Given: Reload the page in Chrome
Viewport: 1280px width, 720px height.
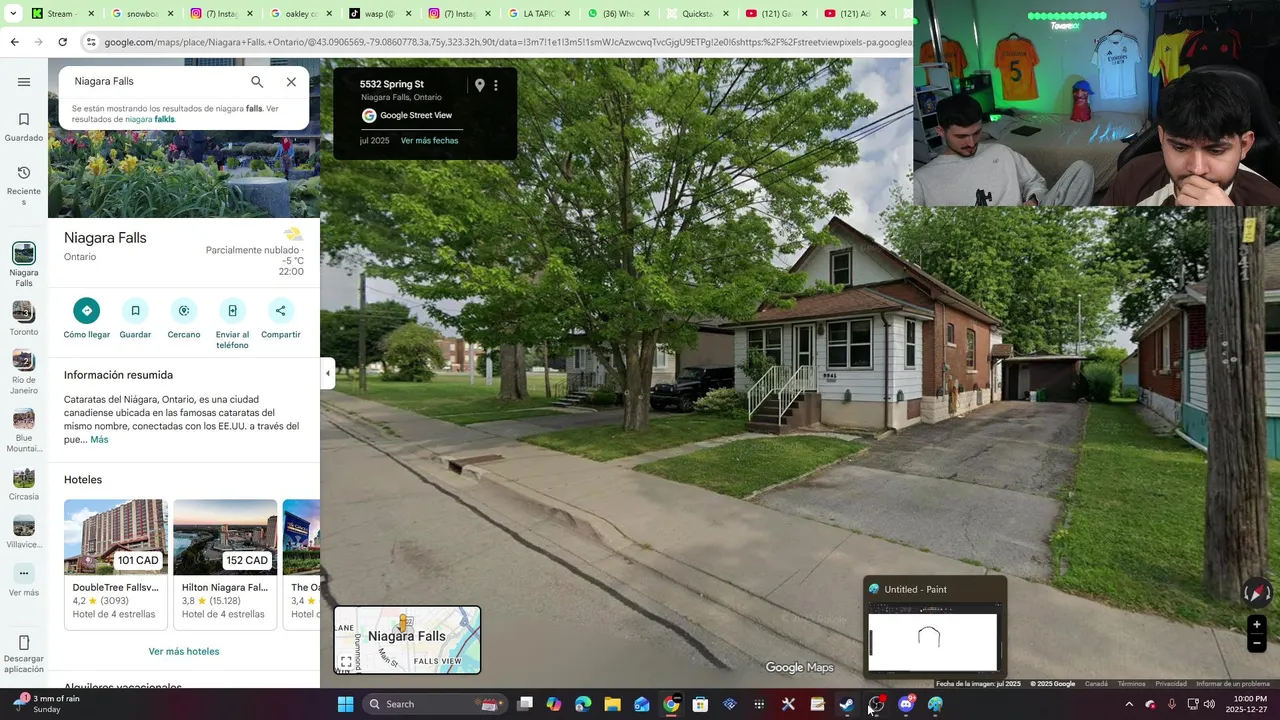Looking at the screenshot, I should pyautogui.click(x=62, y=42).
